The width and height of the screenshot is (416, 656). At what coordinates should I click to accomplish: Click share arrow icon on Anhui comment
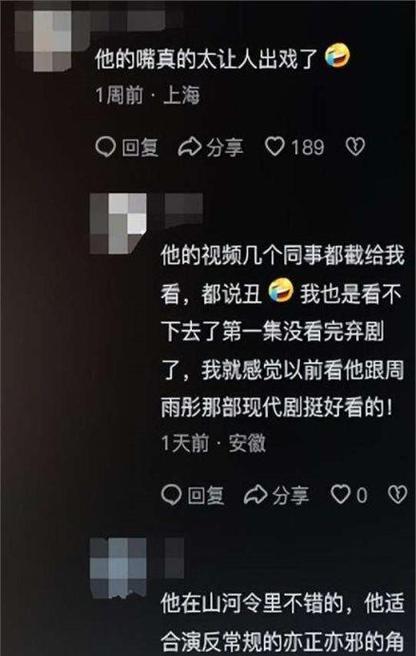pos(256,495)
